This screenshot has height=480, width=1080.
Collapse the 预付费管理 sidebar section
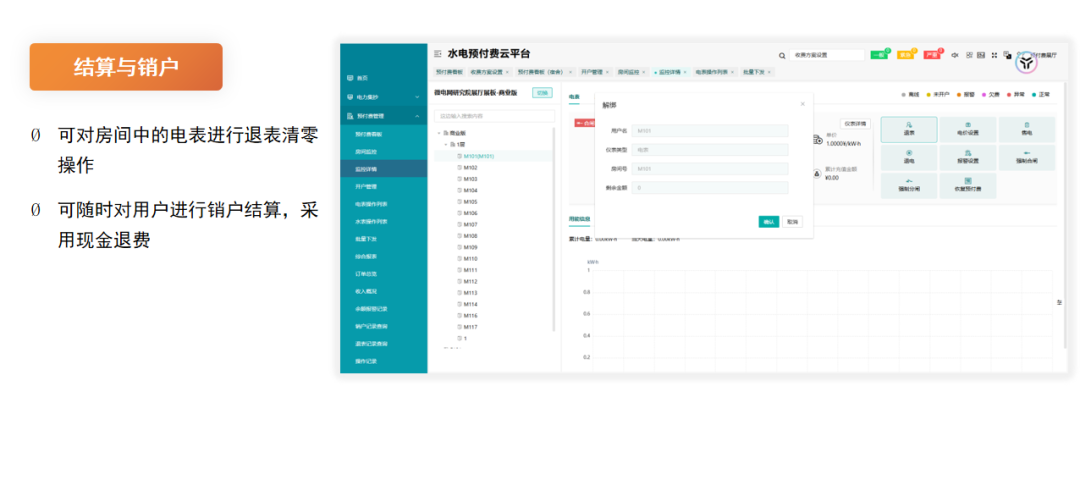point(383,116)
